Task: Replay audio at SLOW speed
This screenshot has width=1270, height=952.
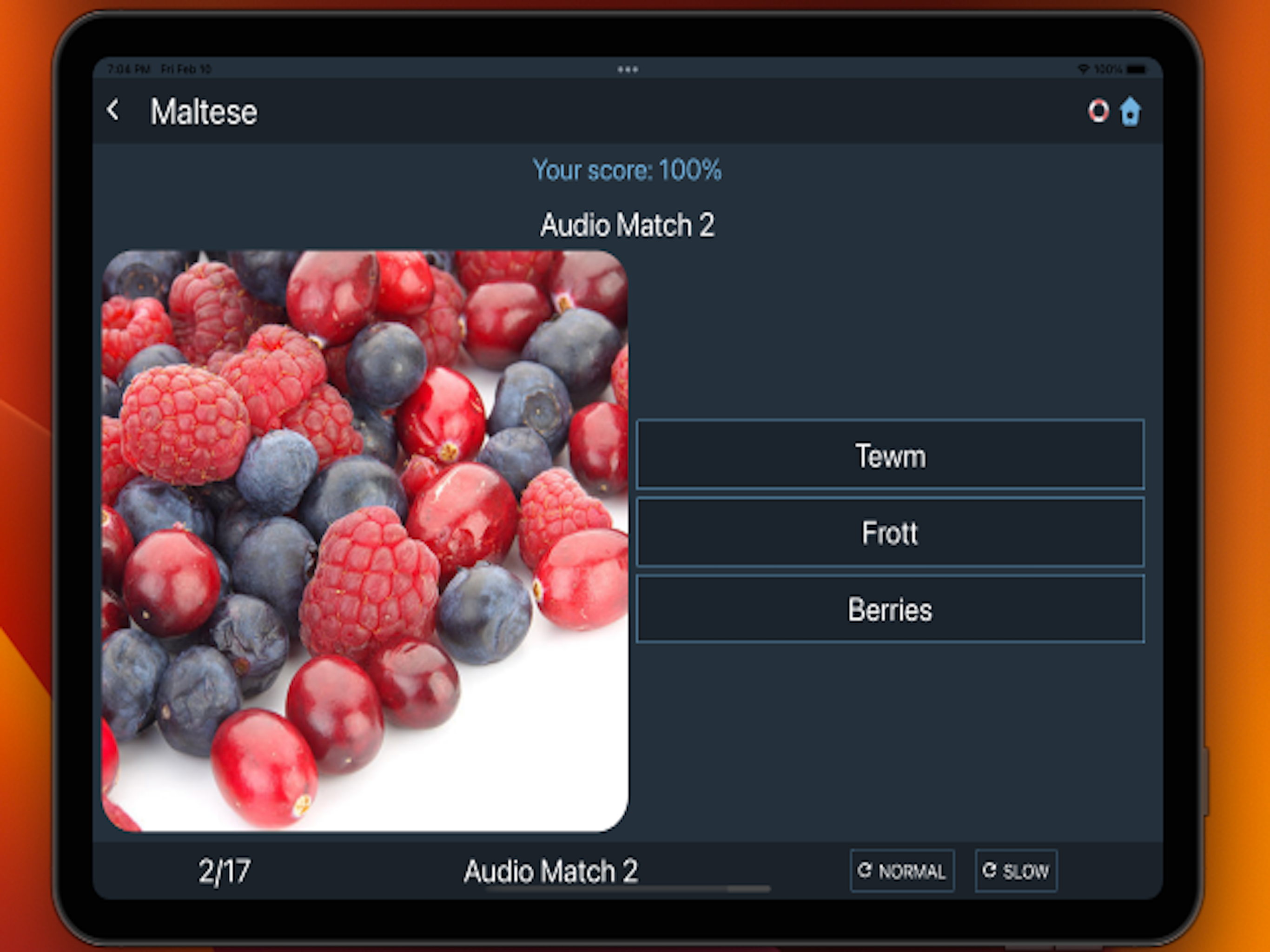Action: pos(1016,871)
